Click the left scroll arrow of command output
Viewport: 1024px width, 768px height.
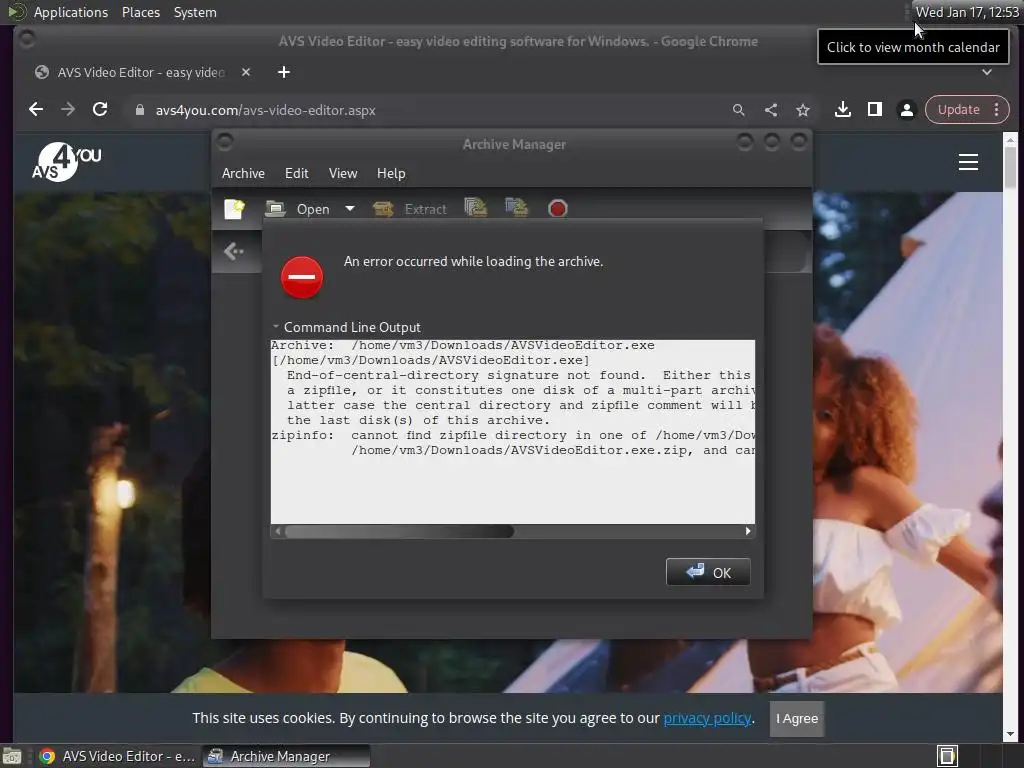278,532
